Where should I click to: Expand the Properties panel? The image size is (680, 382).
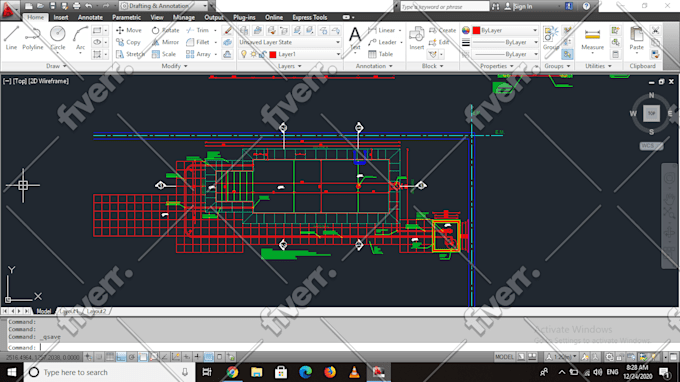(x=497, y=66)
